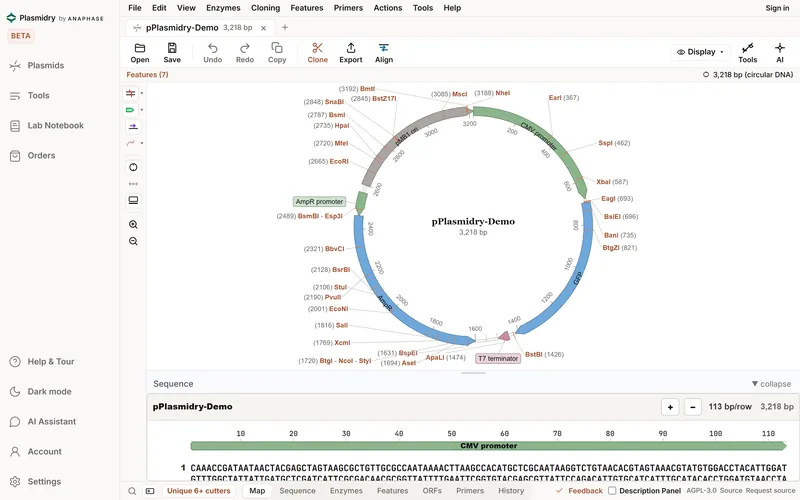Zoom out of the plasmid map
The image size is (800, 500).
[x=133, y=241]
